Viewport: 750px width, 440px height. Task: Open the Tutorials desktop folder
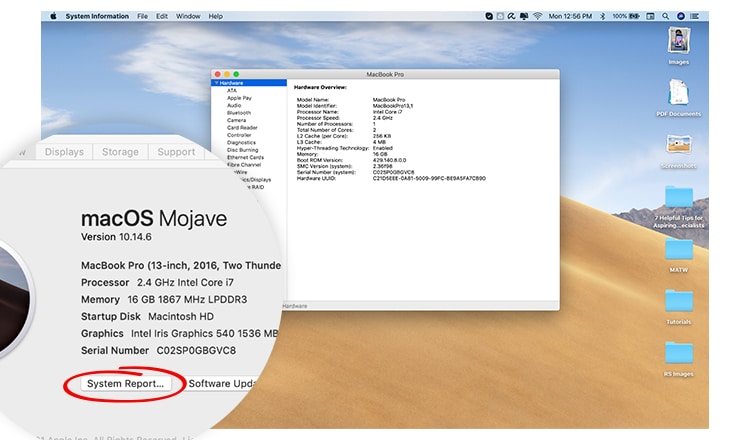(679, 302)
